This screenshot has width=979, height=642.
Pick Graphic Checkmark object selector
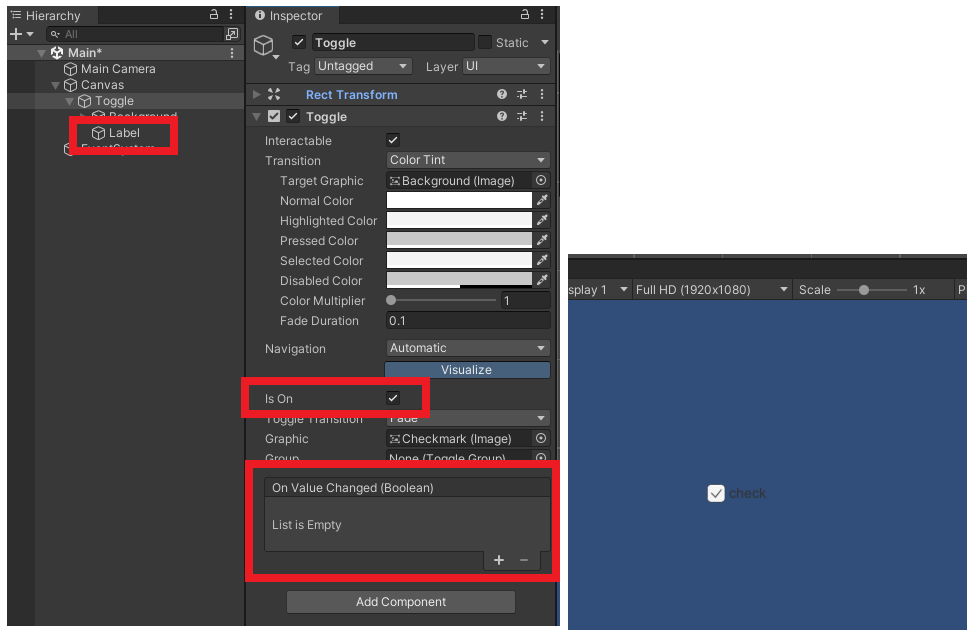click(541, 438)
